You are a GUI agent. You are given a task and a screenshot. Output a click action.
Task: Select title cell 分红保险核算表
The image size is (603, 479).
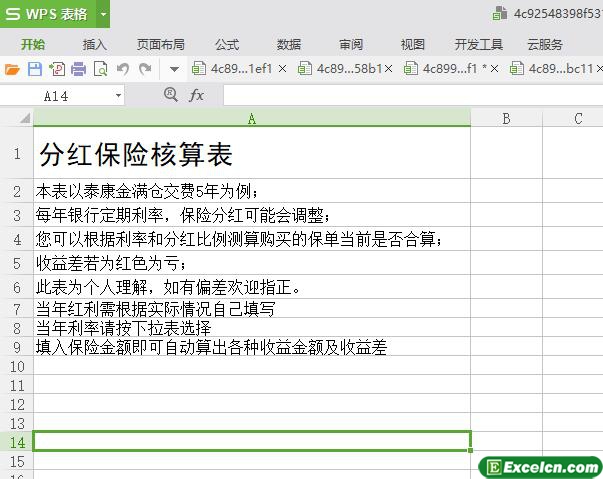(252, 153)
